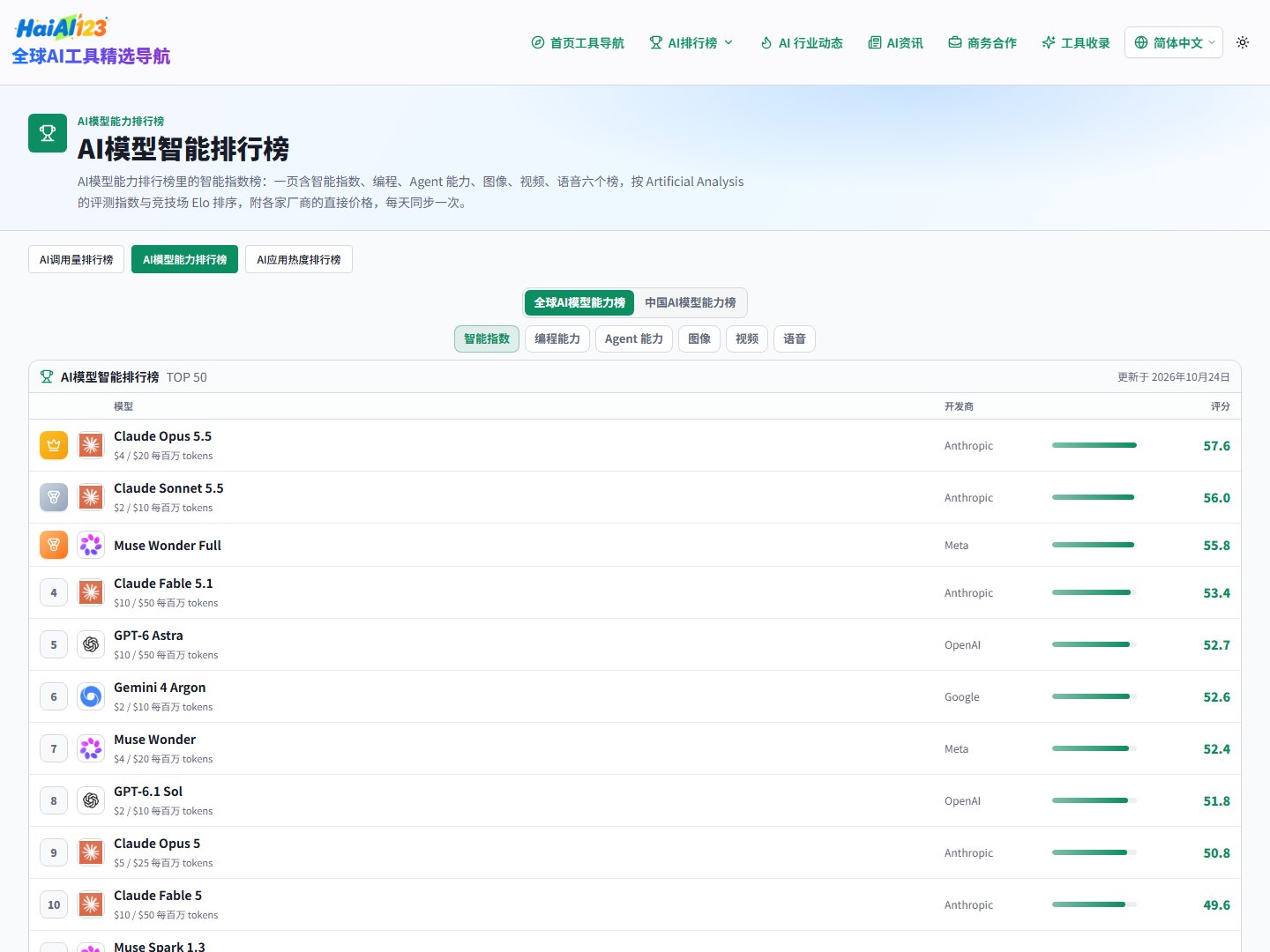Click the silver medal icon for Claude Sonnet 5.5

pyautogui.click(x=54, y=497)
